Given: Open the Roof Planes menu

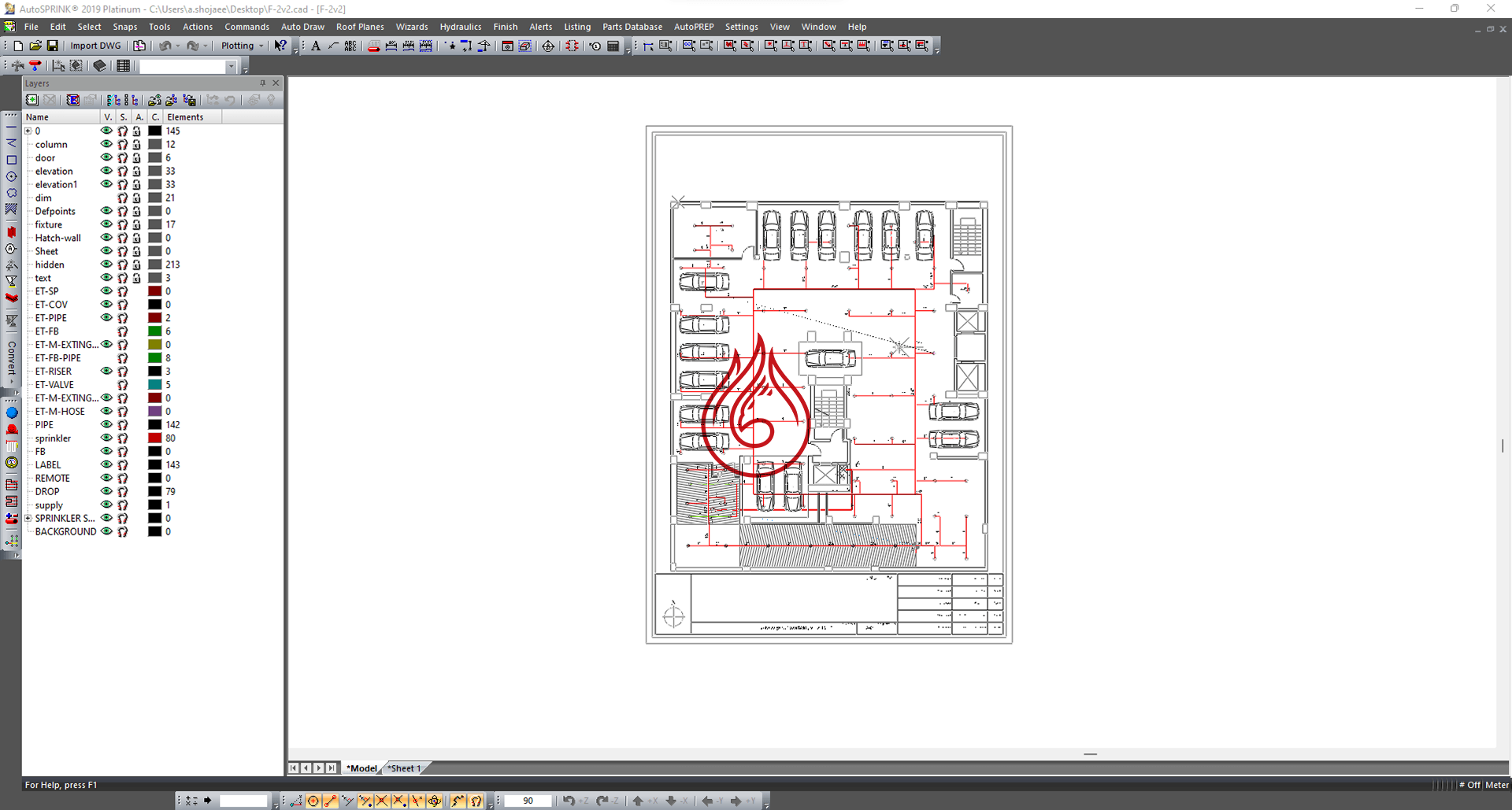Looking at the screenshot, I should 360,27.
